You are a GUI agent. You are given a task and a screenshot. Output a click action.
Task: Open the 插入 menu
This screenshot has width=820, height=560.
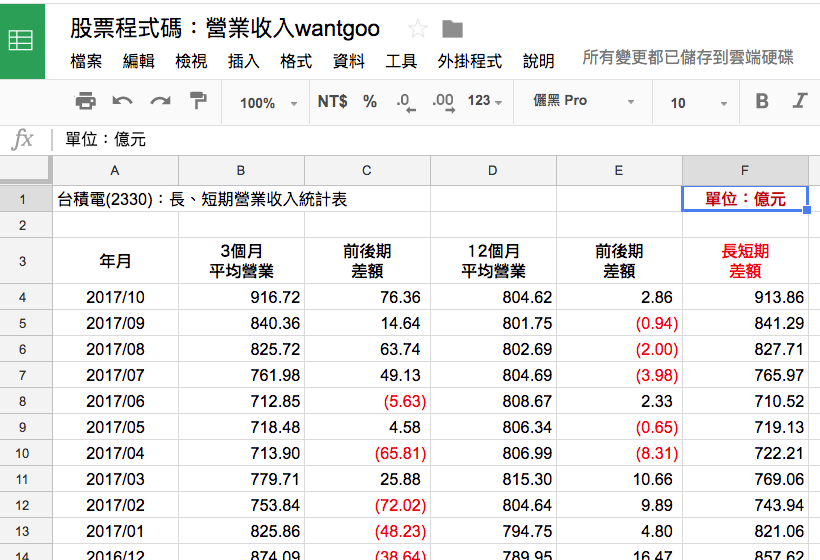(244, 61)
